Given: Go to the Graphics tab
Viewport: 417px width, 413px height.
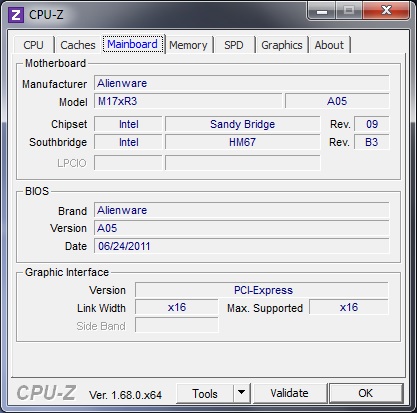Looking at the screenshot, I should click(x=282, y=45).
